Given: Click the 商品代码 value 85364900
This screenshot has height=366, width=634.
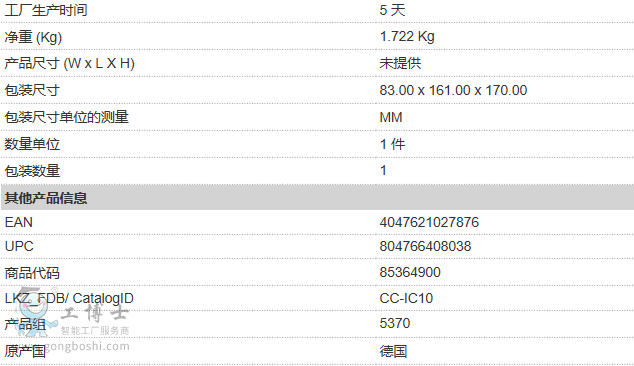Looking at the screenshot, I should click(x=410, y=272).
